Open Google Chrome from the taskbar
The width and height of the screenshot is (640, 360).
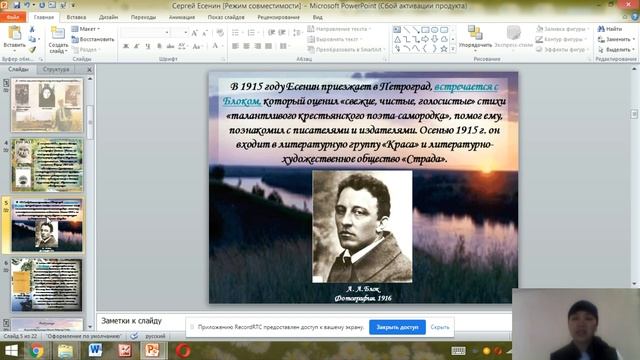(x=36, y=351)
